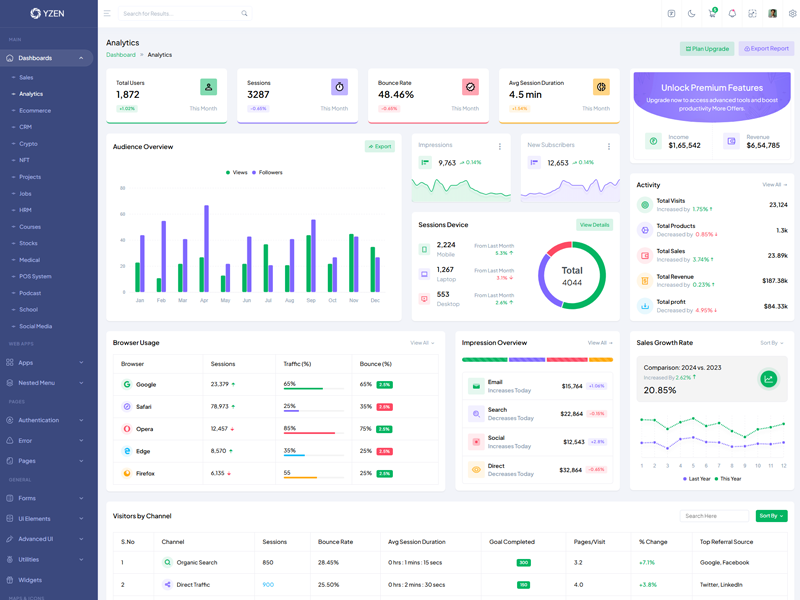The height and width of the screenshot is (600, 800).
Task: Click the Plan Upgrade button
Action: (x=707, y=48)
